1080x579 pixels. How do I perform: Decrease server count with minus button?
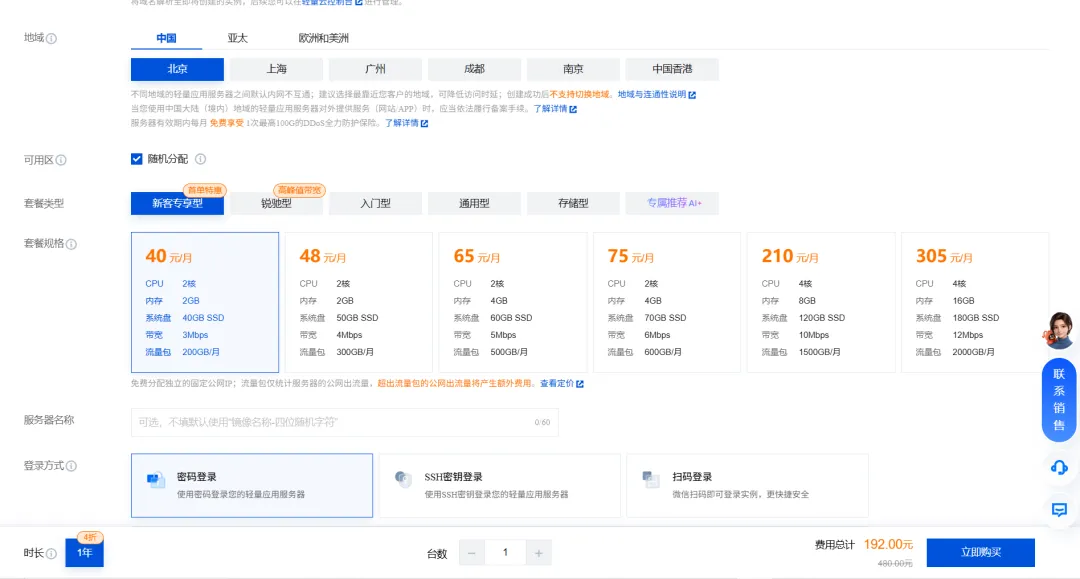[472, 553]
